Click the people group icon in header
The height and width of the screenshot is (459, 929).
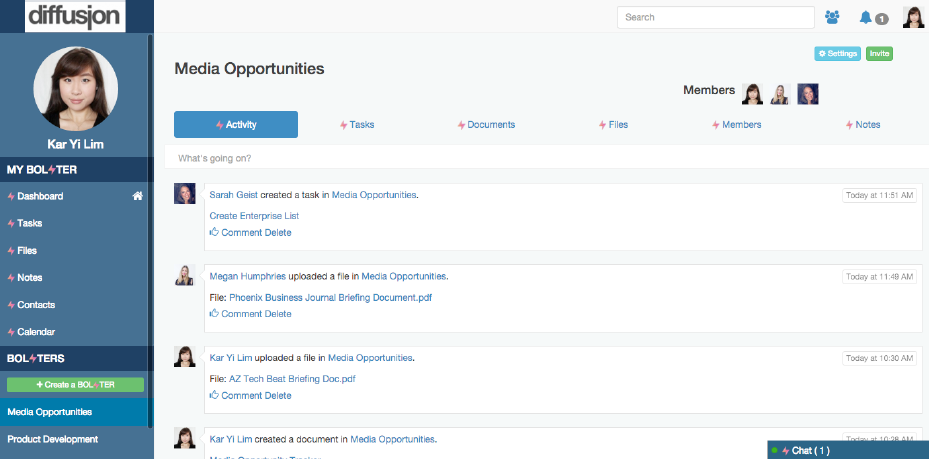[x=832, y=17]
